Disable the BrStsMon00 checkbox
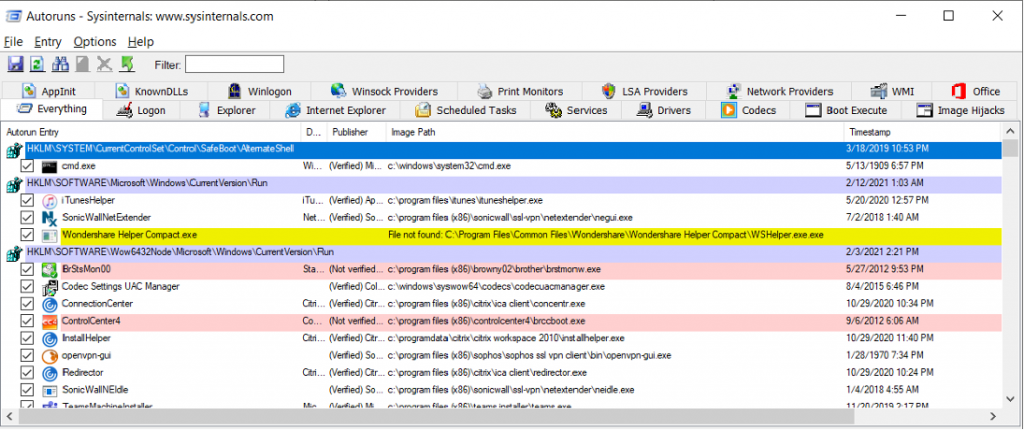This screenshot has height=430, width=1024. [x=27, y=269]
